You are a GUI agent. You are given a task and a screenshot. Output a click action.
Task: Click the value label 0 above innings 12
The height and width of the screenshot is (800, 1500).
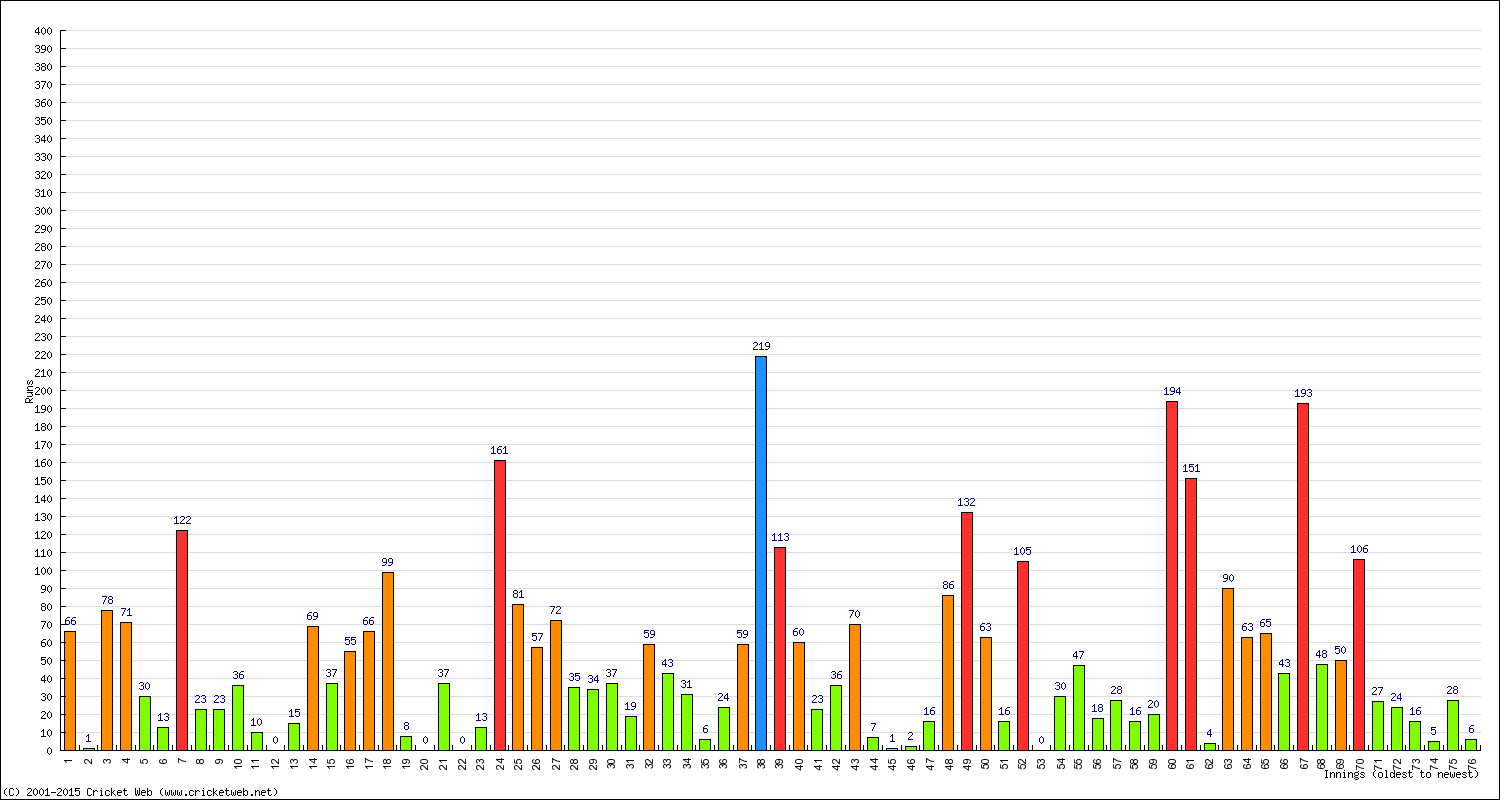(x=276, y=740)
